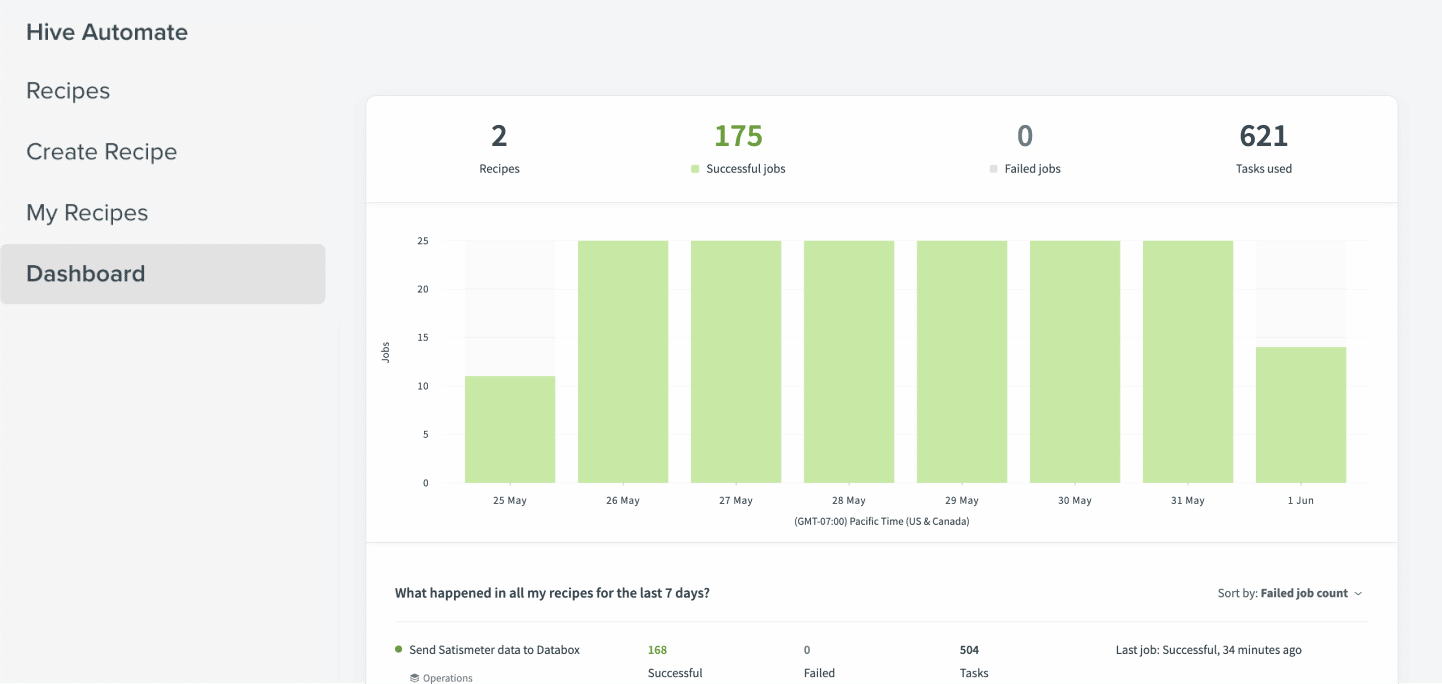The width and height of the screenshot is (1442, 684).
Task: Click the 168 Successful count for recipe
Action: [657, 650]
